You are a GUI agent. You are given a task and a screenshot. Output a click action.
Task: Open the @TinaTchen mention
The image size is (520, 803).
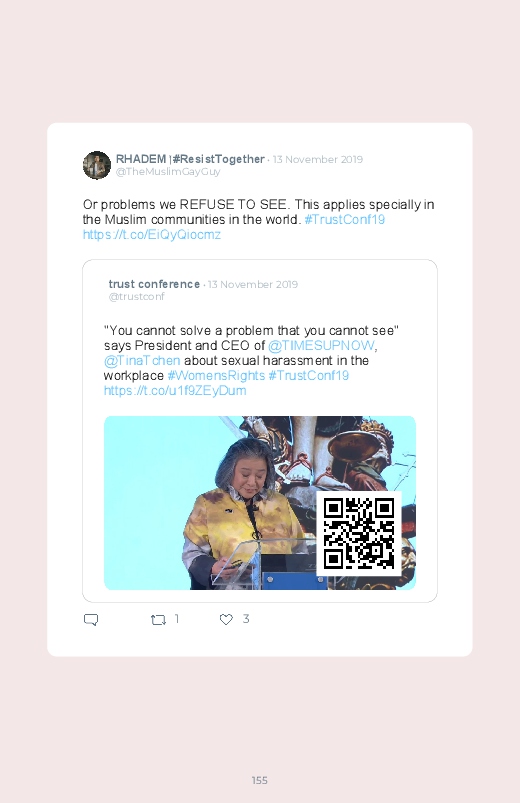(x=142, y=361)
